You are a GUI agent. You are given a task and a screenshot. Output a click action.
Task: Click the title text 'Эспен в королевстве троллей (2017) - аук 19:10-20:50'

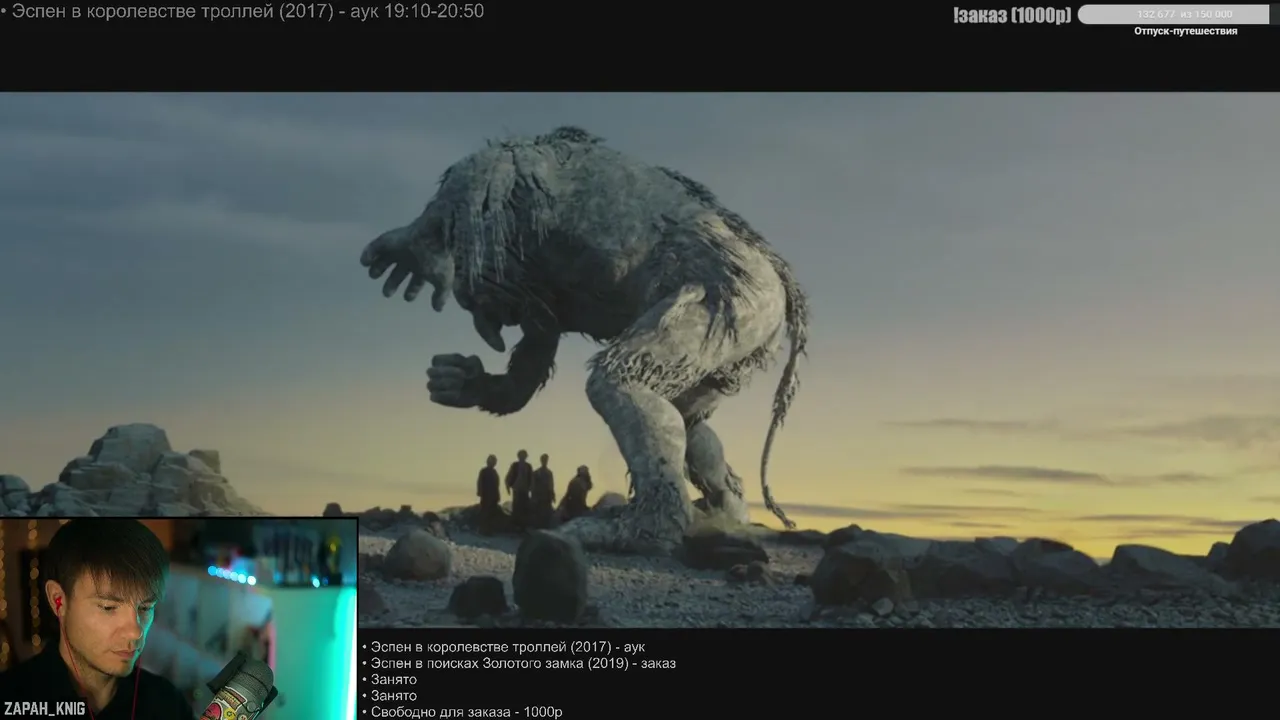248,11
